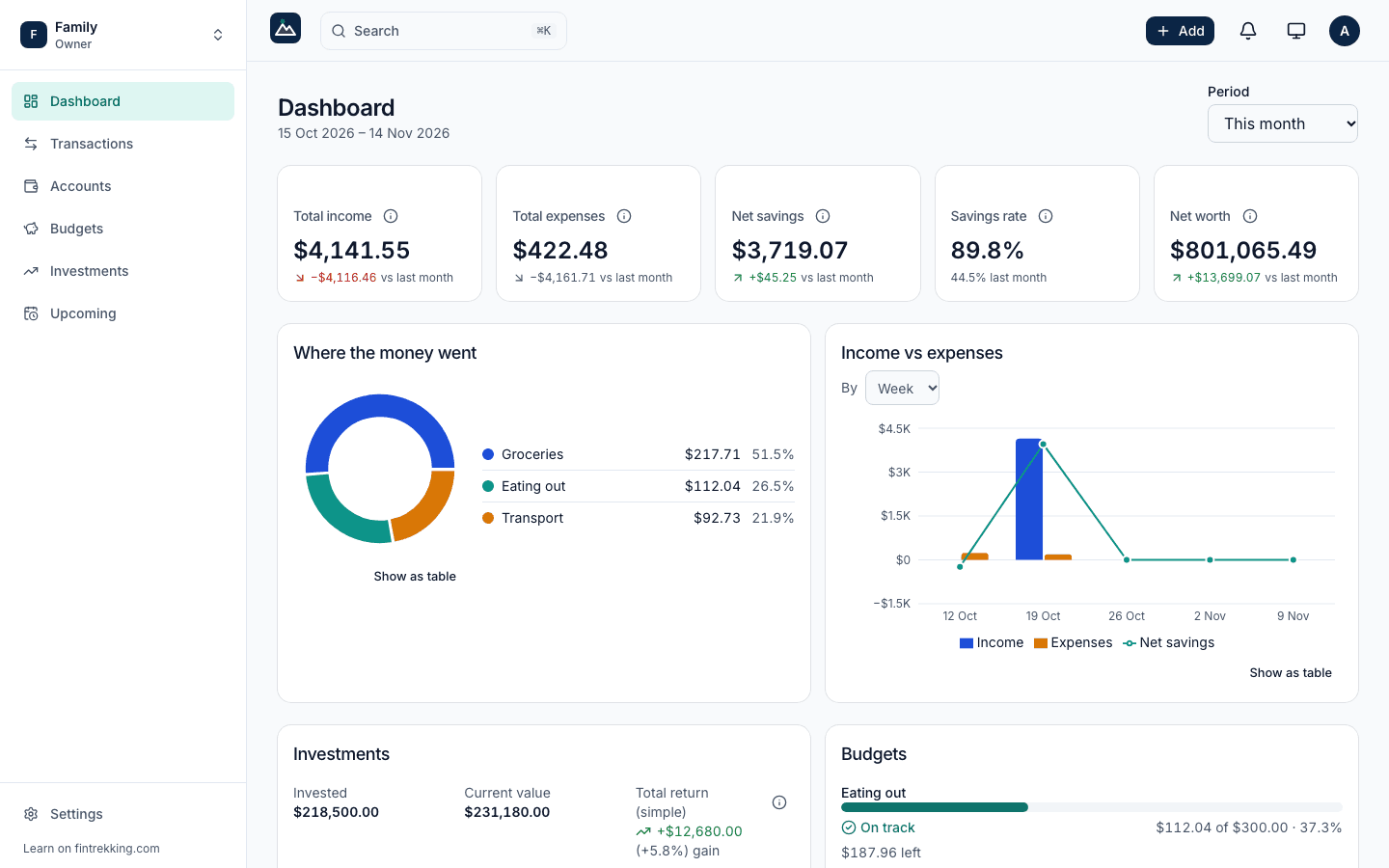1389x868 pixels.
Task: Click the Current value $231,180.00
Action: [x=507, y=812]
